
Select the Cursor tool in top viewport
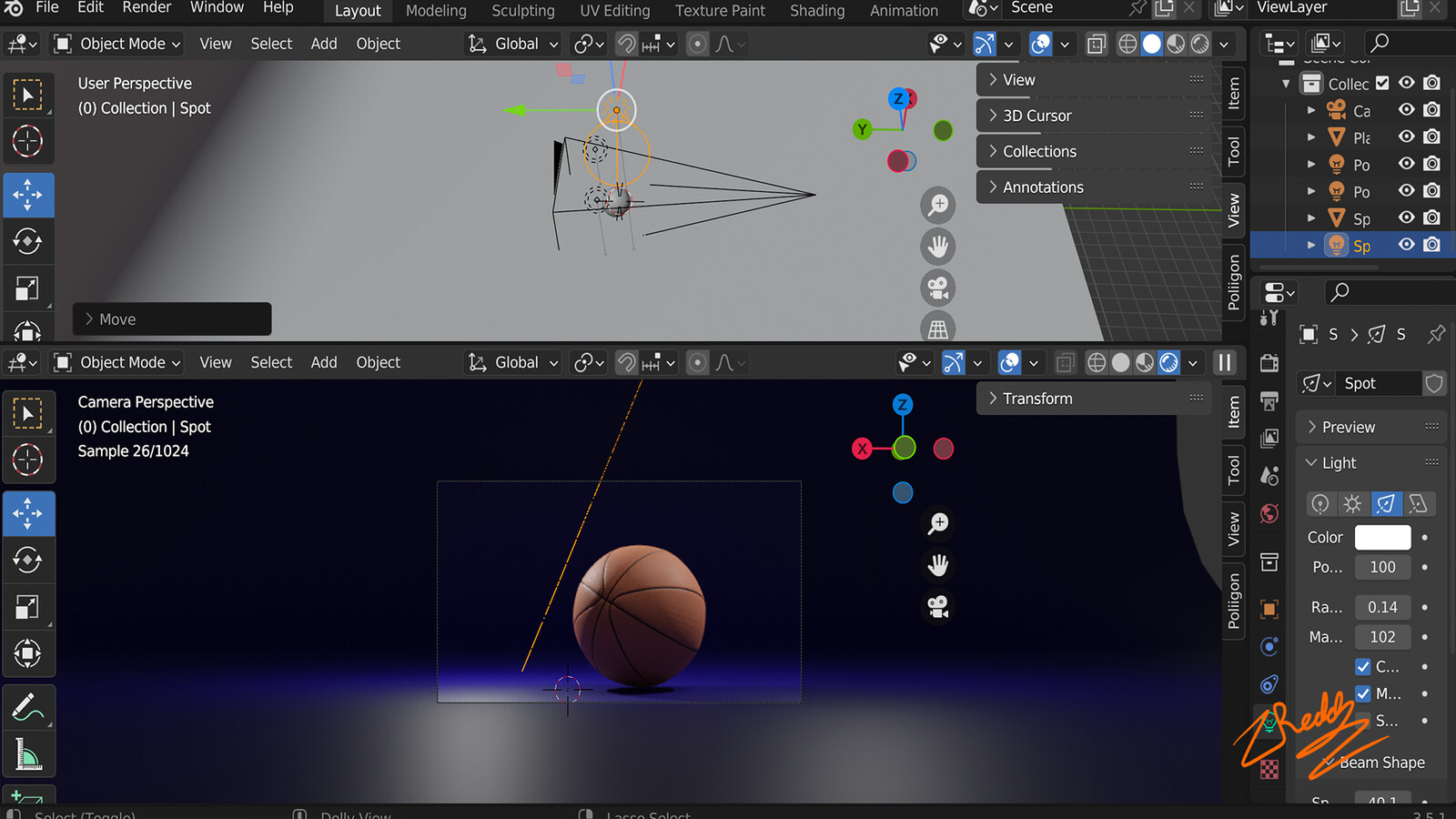27,141
